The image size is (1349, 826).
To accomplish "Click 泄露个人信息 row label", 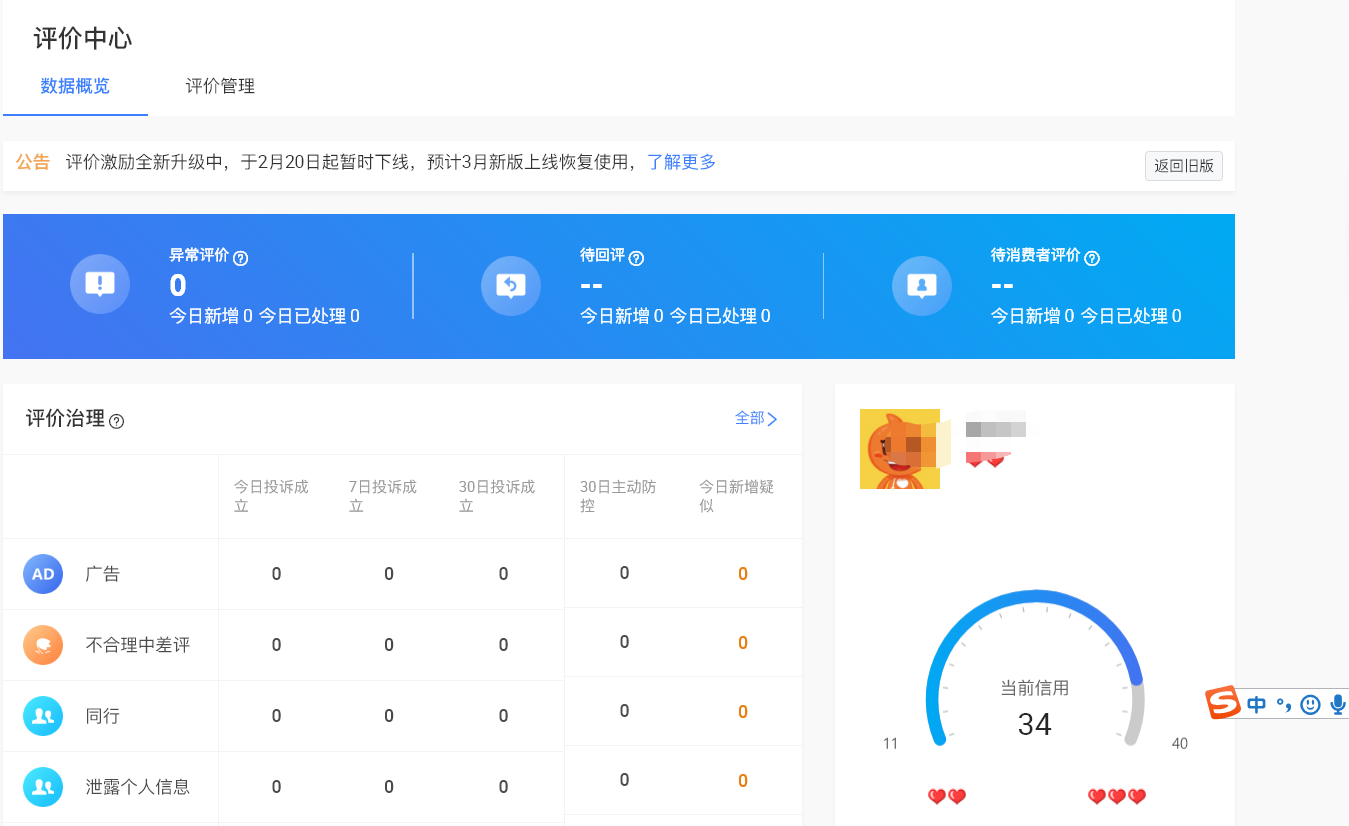I will (x=138, y=787).
